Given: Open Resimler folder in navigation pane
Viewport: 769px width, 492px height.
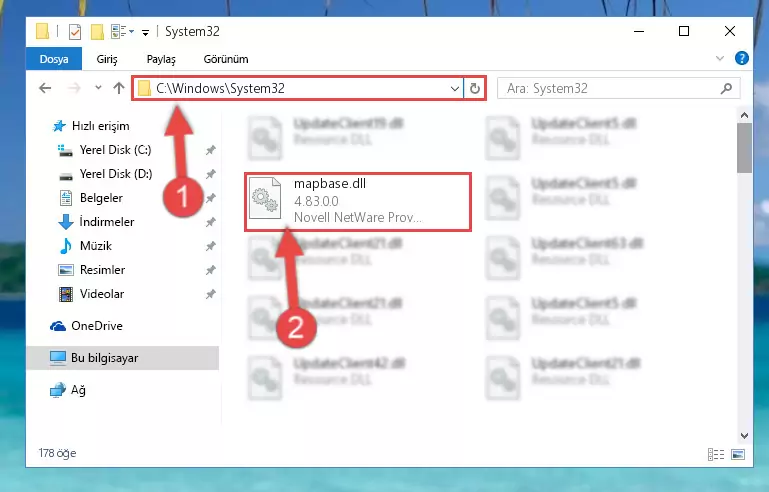Looking at the screenshot, I should [102, 270].
